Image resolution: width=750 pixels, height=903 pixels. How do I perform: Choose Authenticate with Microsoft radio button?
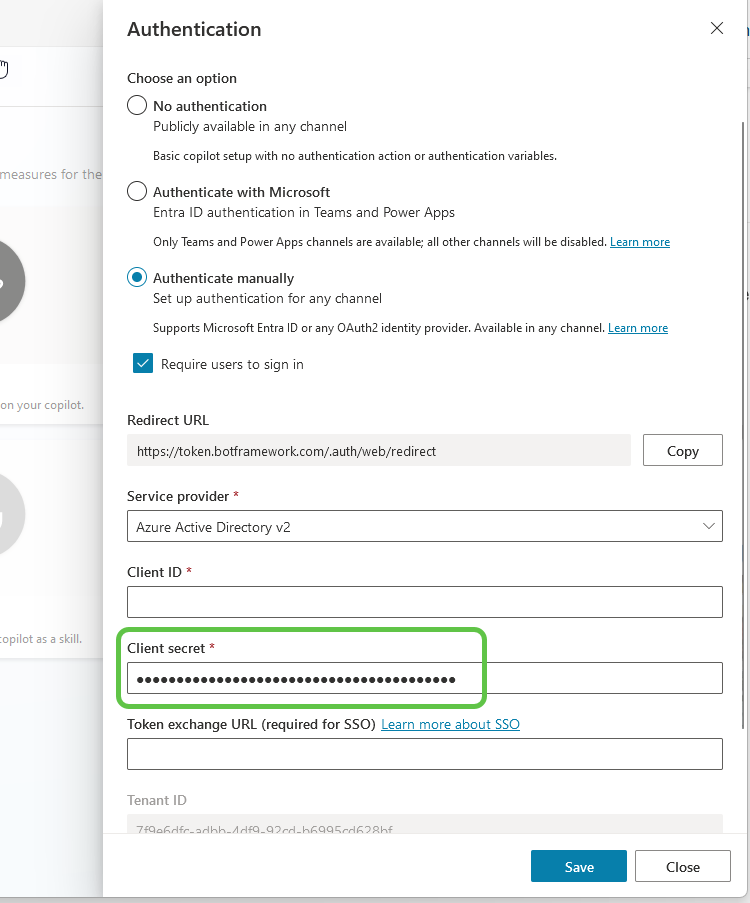tap(137, 192)
